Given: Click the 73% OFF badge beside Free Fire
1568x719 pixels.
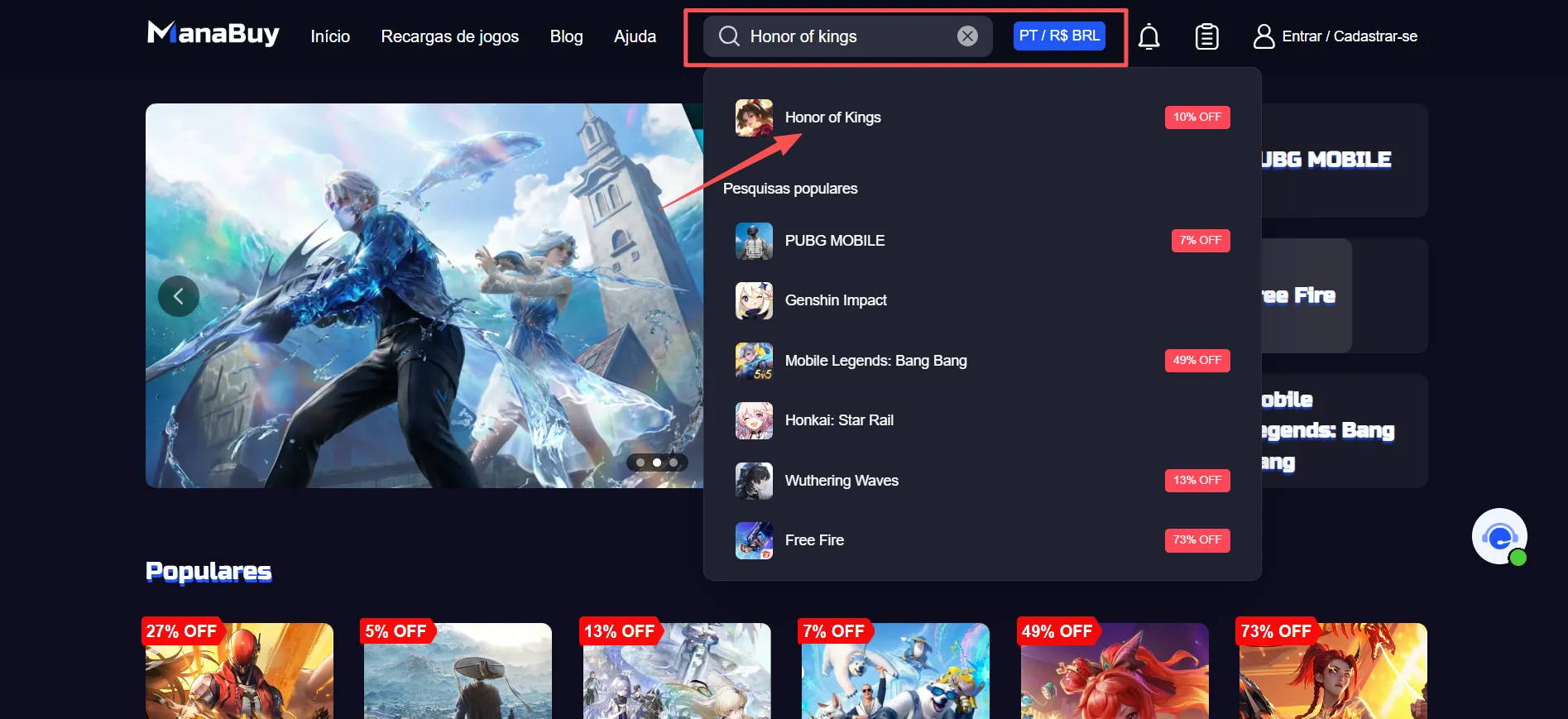Looking at the screenshot, I should point(1197,540).
